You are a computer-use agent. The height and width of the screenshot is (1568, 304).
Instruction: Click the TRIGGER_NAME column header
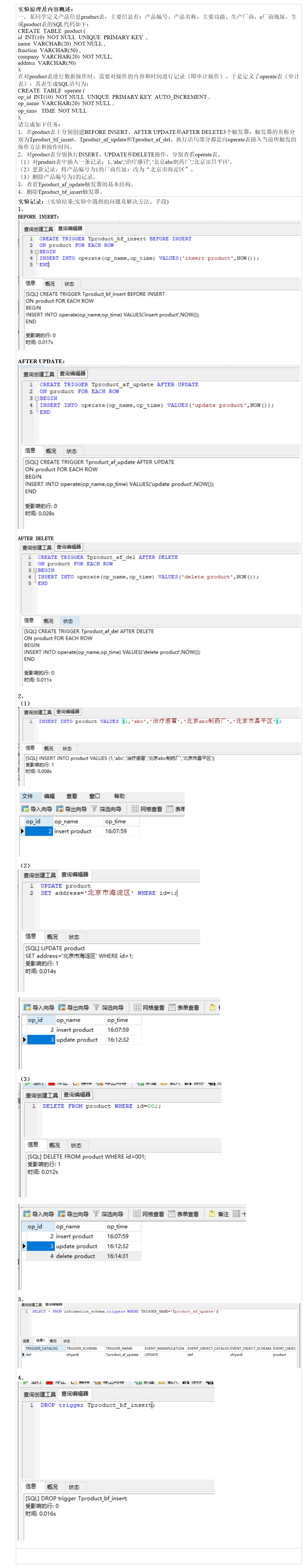tap(123, 1348)
